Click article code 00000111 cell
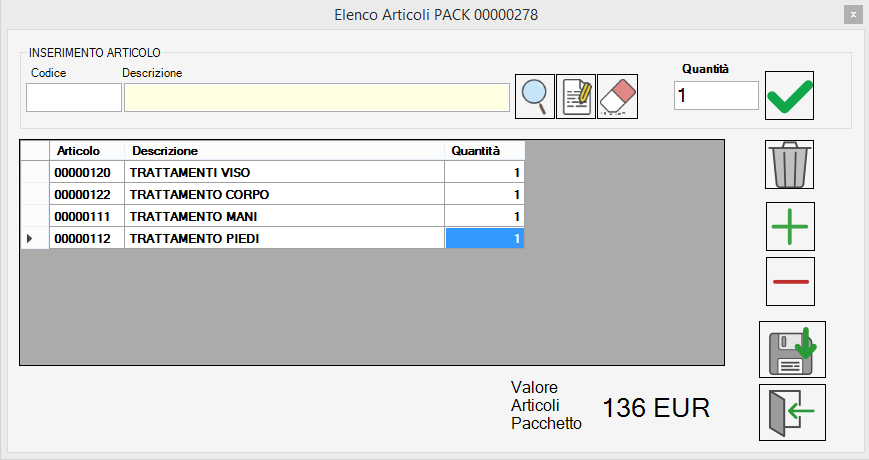The image size is (869, 460). pyautogui.click(x=86, y=216)
